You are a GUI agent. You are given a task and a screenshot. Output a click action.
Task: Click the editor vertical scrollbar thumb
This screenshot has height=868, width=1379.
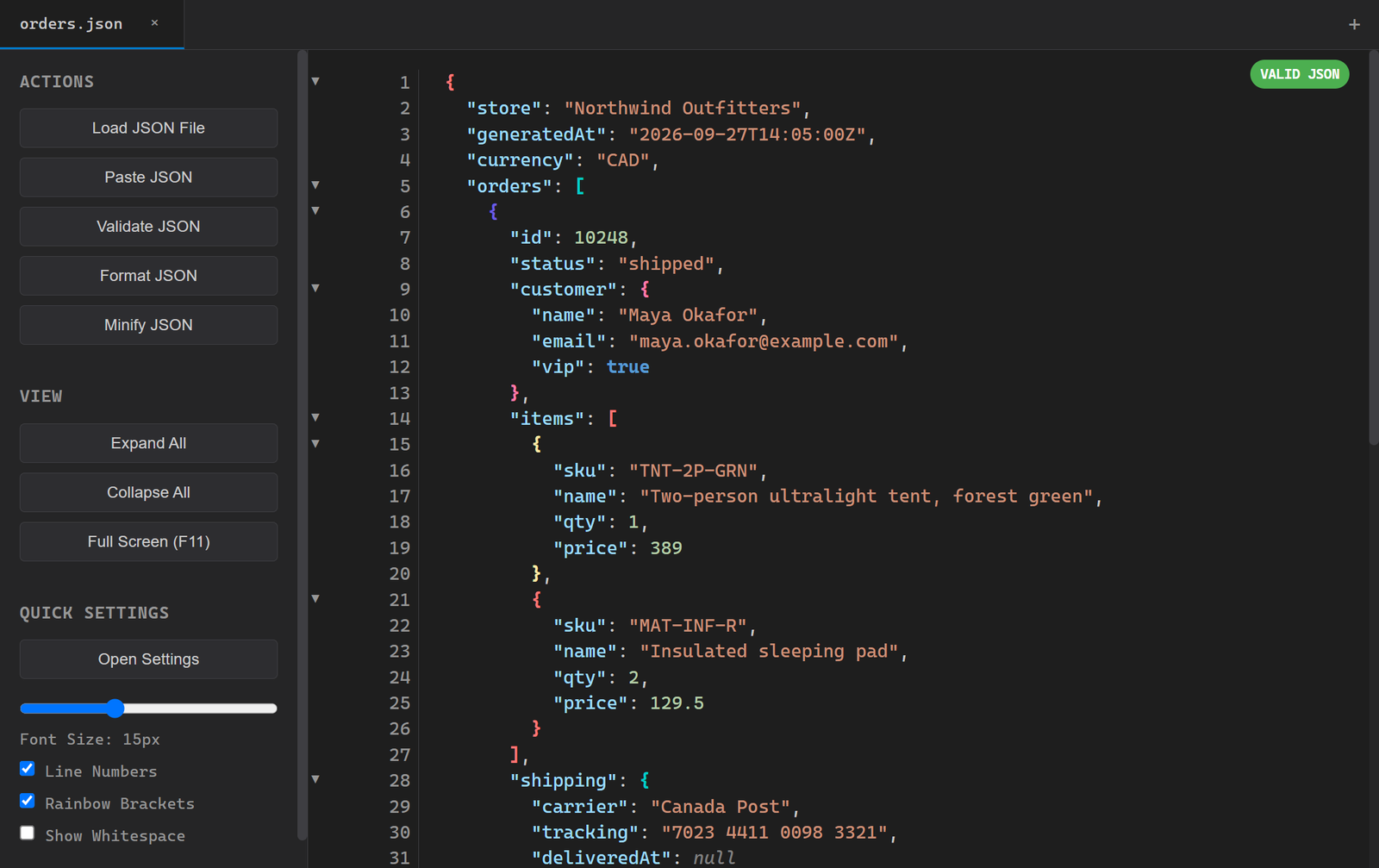pyautogui.click(x=1374, y=248)
